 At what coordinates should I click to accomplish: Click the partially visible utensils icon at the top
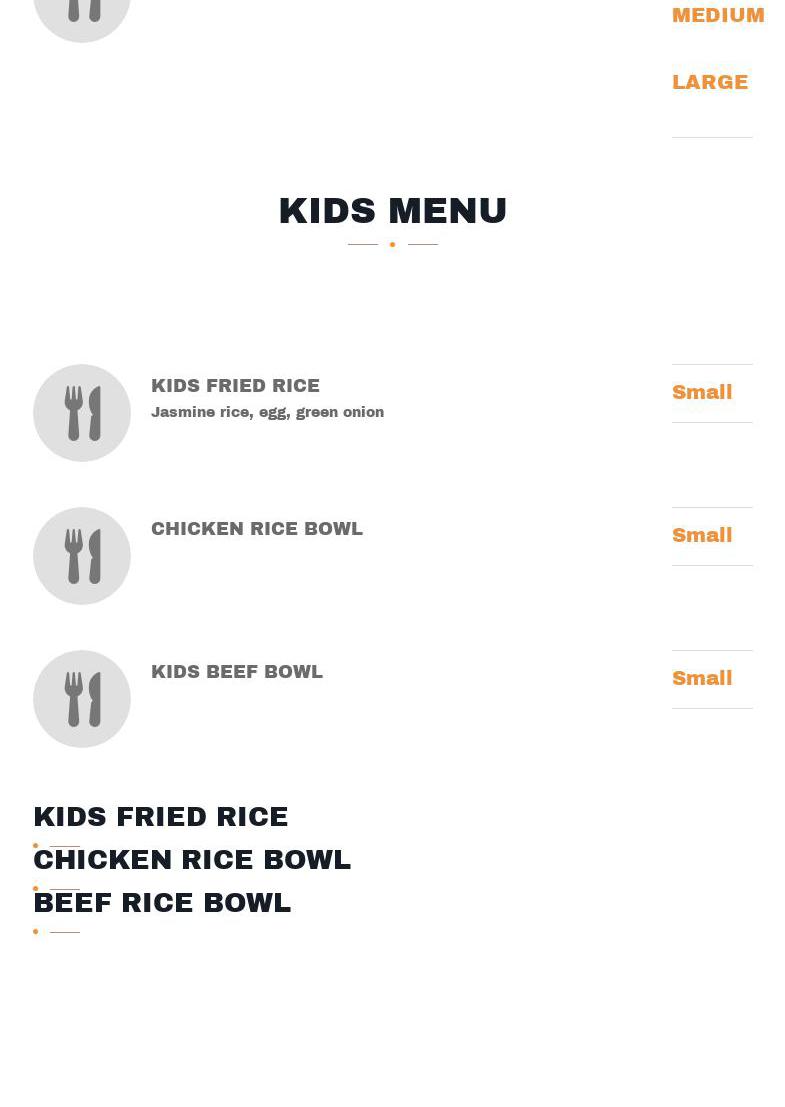pos(82,12)
